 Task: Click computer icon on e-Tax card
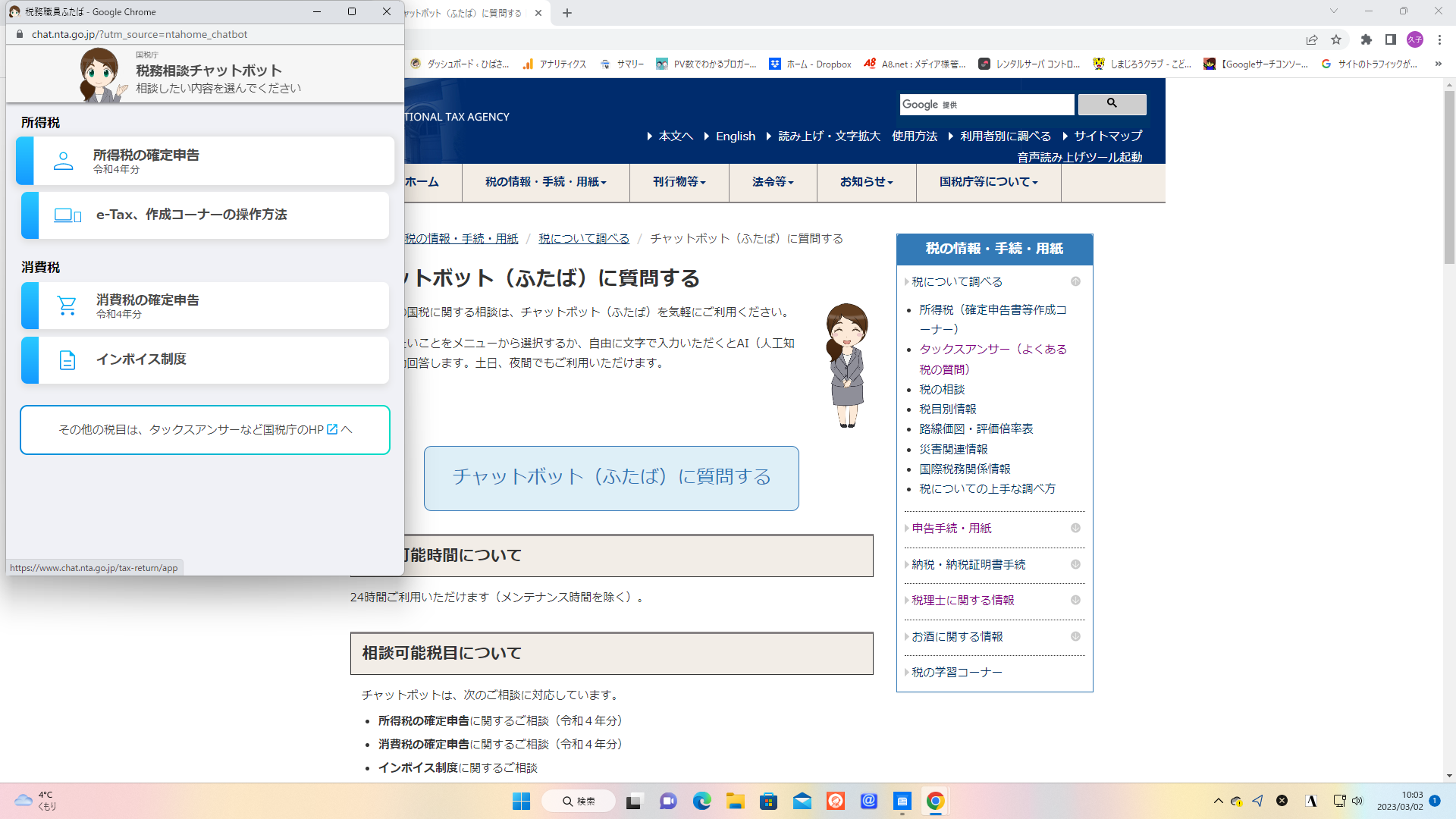point(67,215)
